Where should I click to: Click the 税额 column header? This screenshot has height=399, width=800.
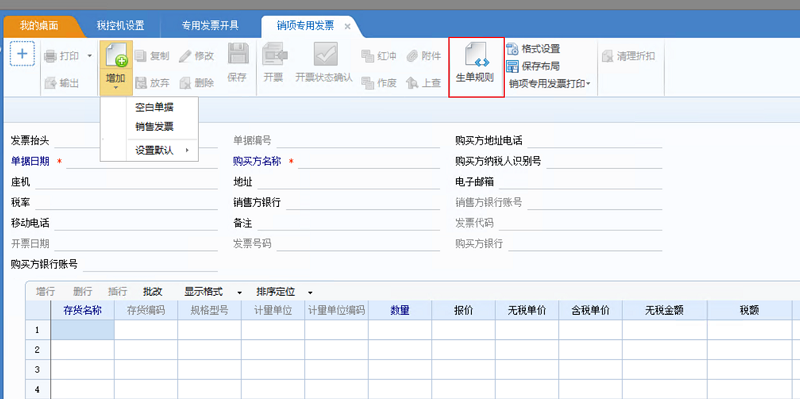(748, 310)
